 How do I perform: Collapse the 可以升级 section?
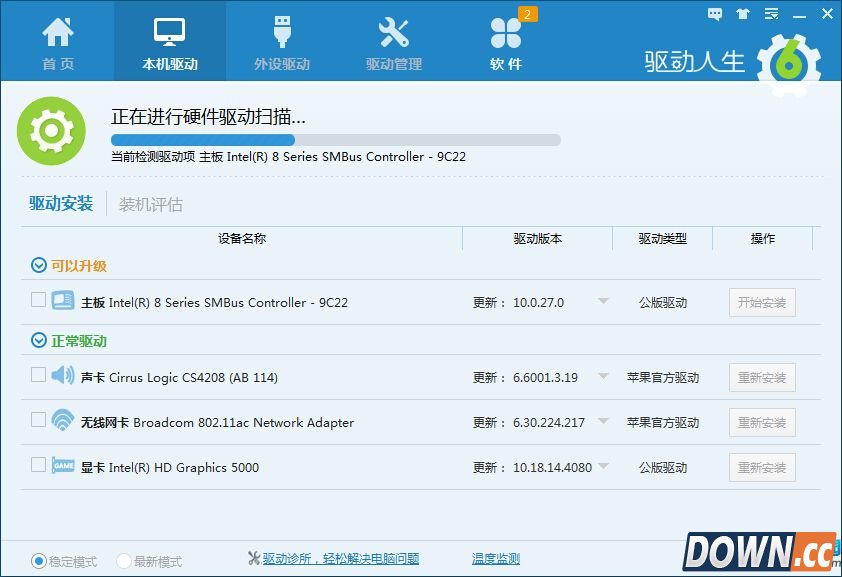point(39,266)
